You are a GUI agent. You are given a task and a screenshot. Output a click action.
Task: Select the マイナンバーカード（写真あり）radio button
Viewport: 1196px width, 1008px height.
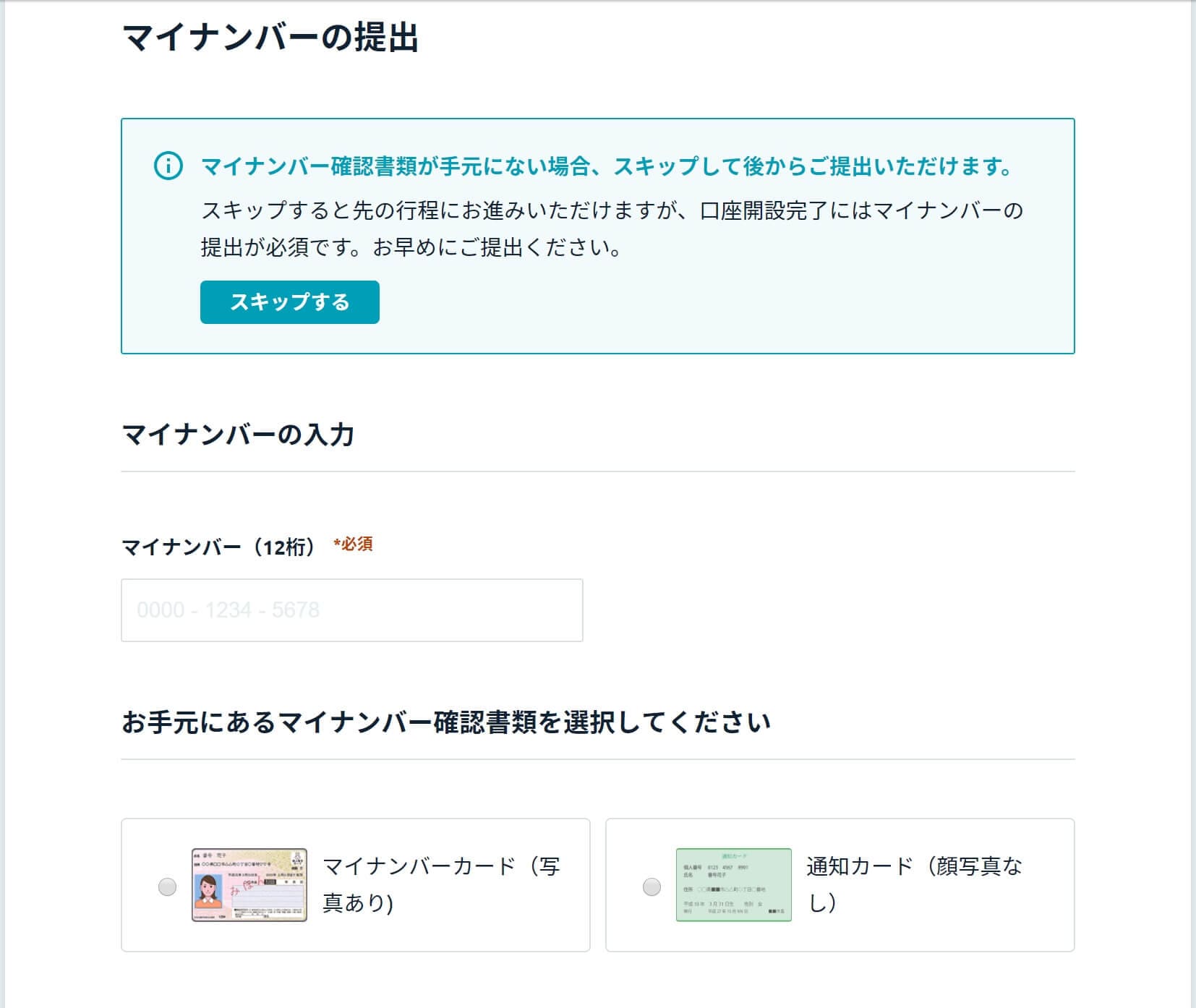pyautogui.click(x=167, y=887)
